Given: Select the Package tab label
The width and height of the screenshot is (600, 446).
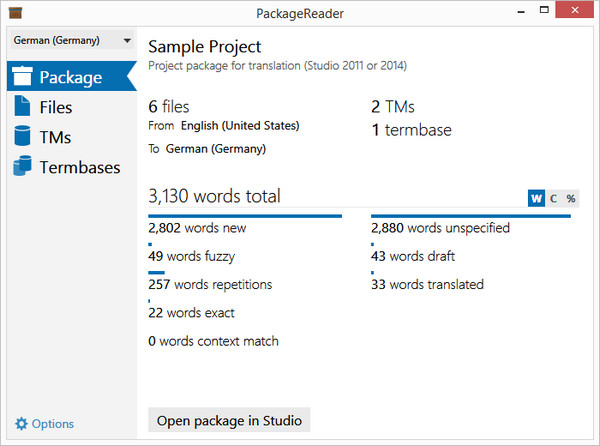Looking at the screenshot, I should pyautogui.click(x=71, y=76).
